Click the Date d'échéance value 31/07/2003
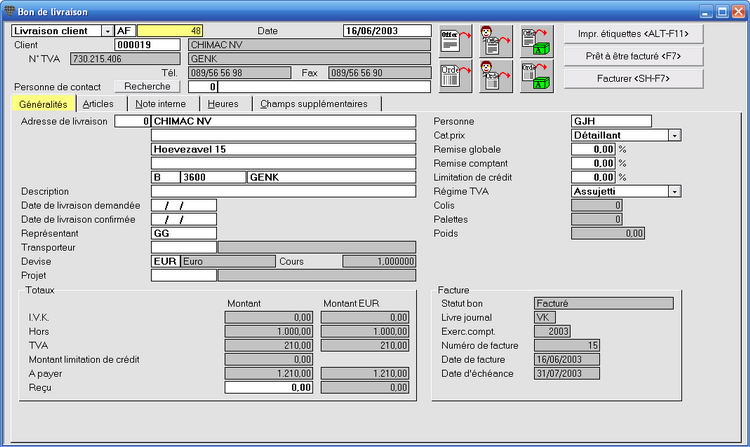 567,374
